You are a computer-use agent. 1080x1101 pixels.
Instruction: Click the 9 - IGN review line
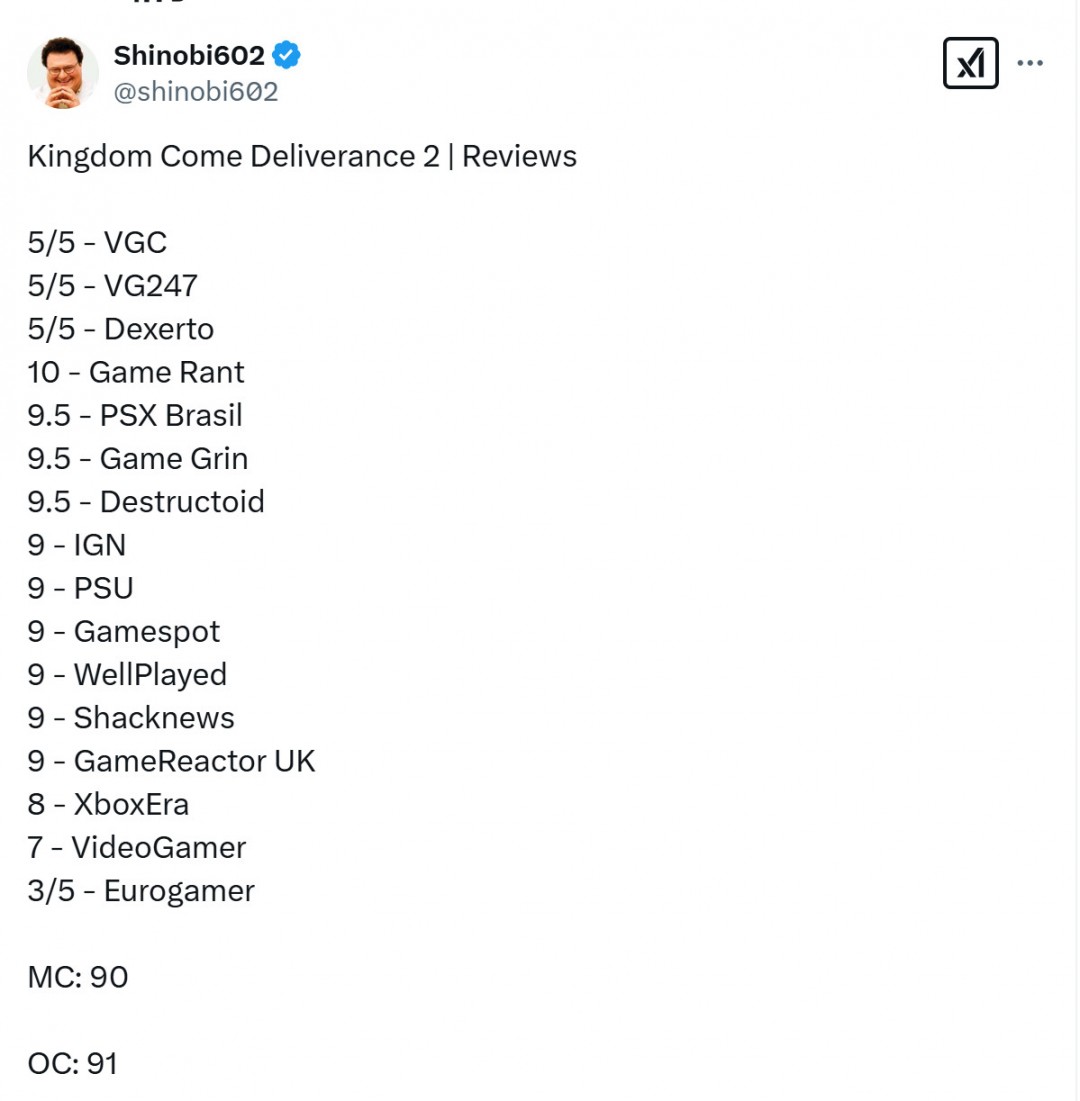tap(77, 545)
